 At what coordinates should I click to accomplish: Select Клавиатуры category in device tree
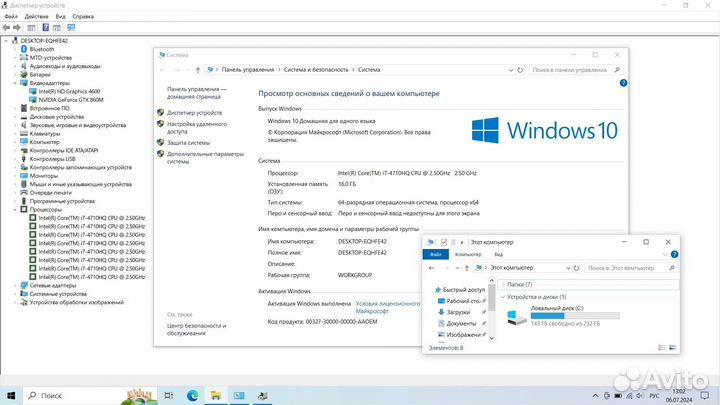(45, 134)
